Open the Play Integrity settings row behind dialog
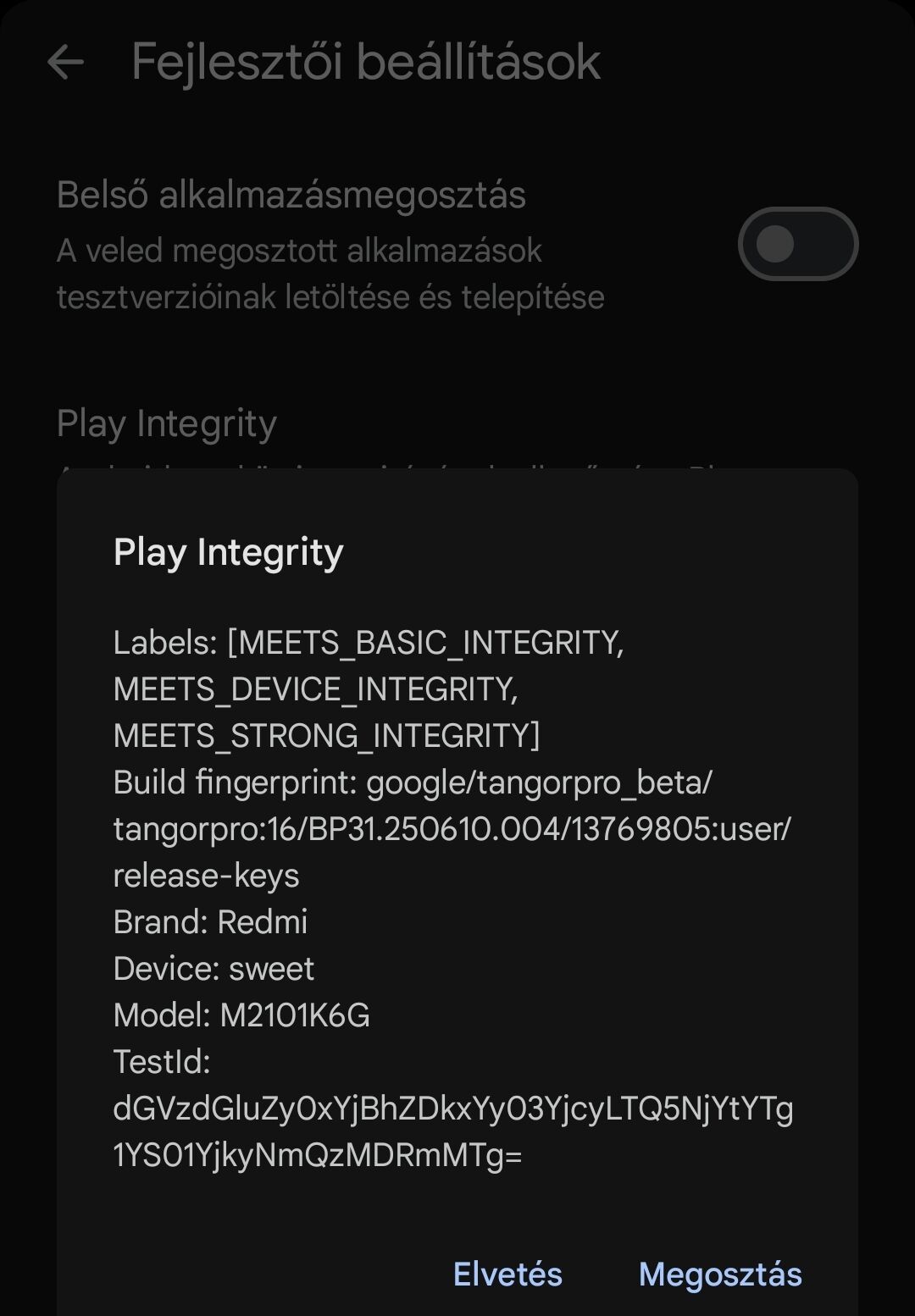This screenshot has height=1316, width=915. (167, 423)
